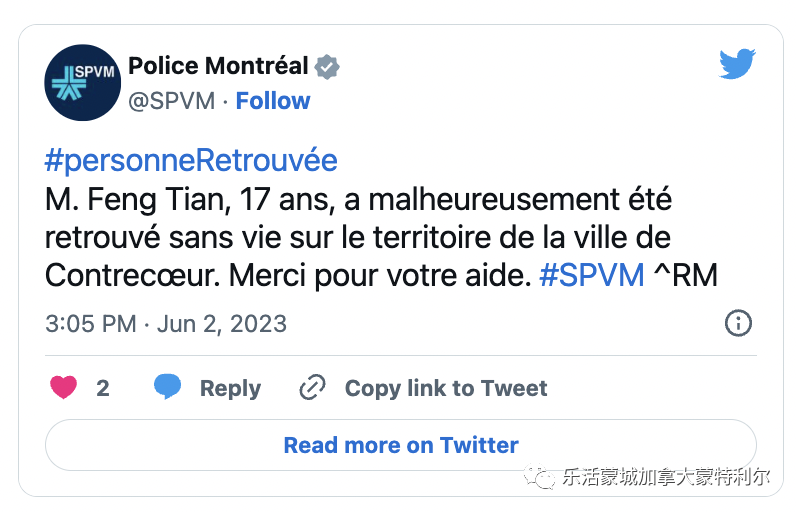Click the WeChat watermark icon
This screenshot has height=512, width=796.
[x=540, y=476]
